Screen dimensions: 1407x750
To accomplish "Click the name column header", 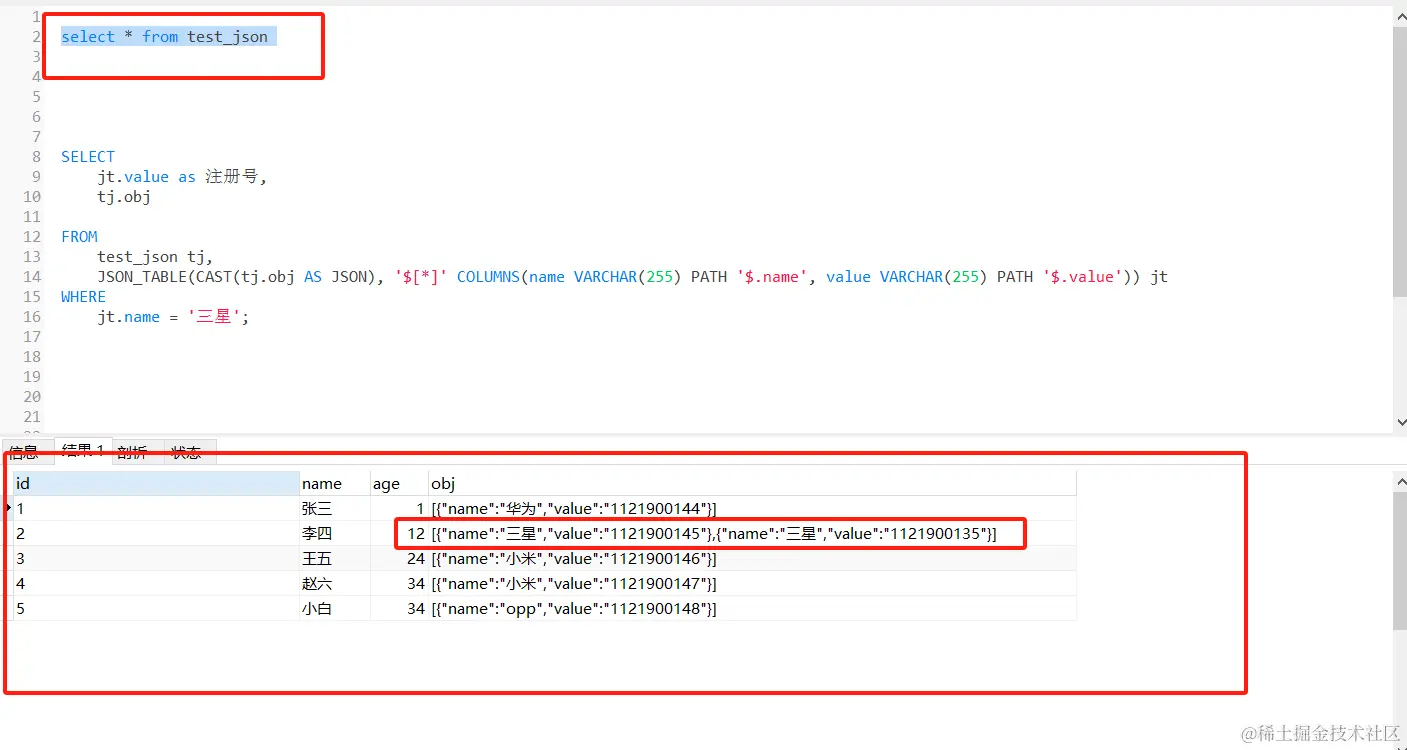I will [x=335, y=484].
